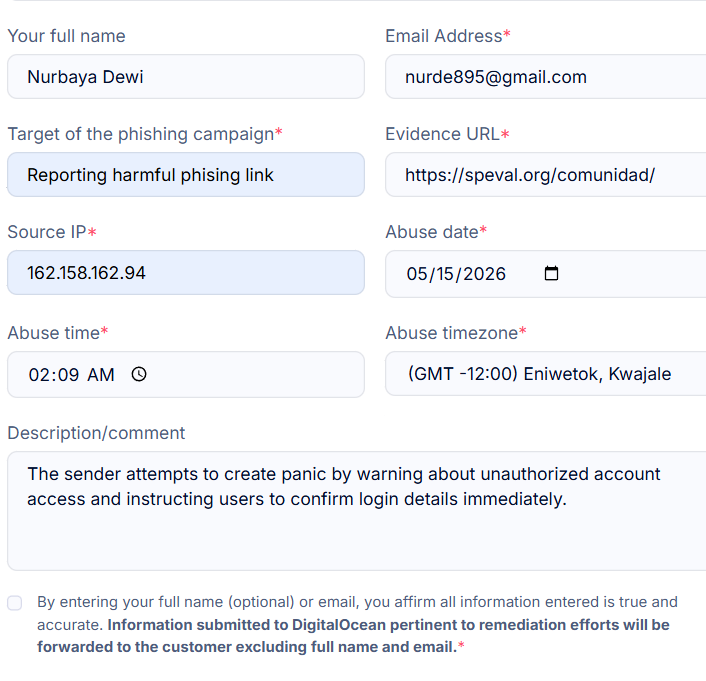Select the AM period in Abuse time
Viewport: 706px width, 681px height.
[101, 375]
